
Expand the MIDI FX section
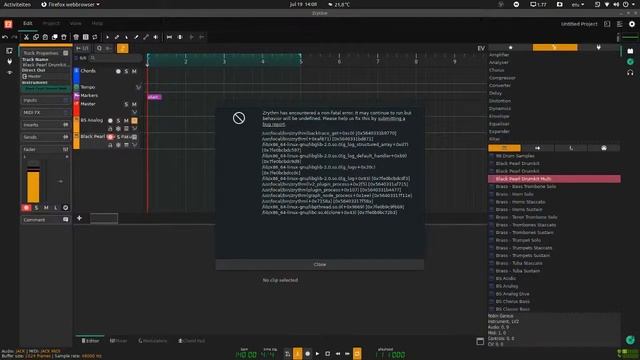click(45, 112)
